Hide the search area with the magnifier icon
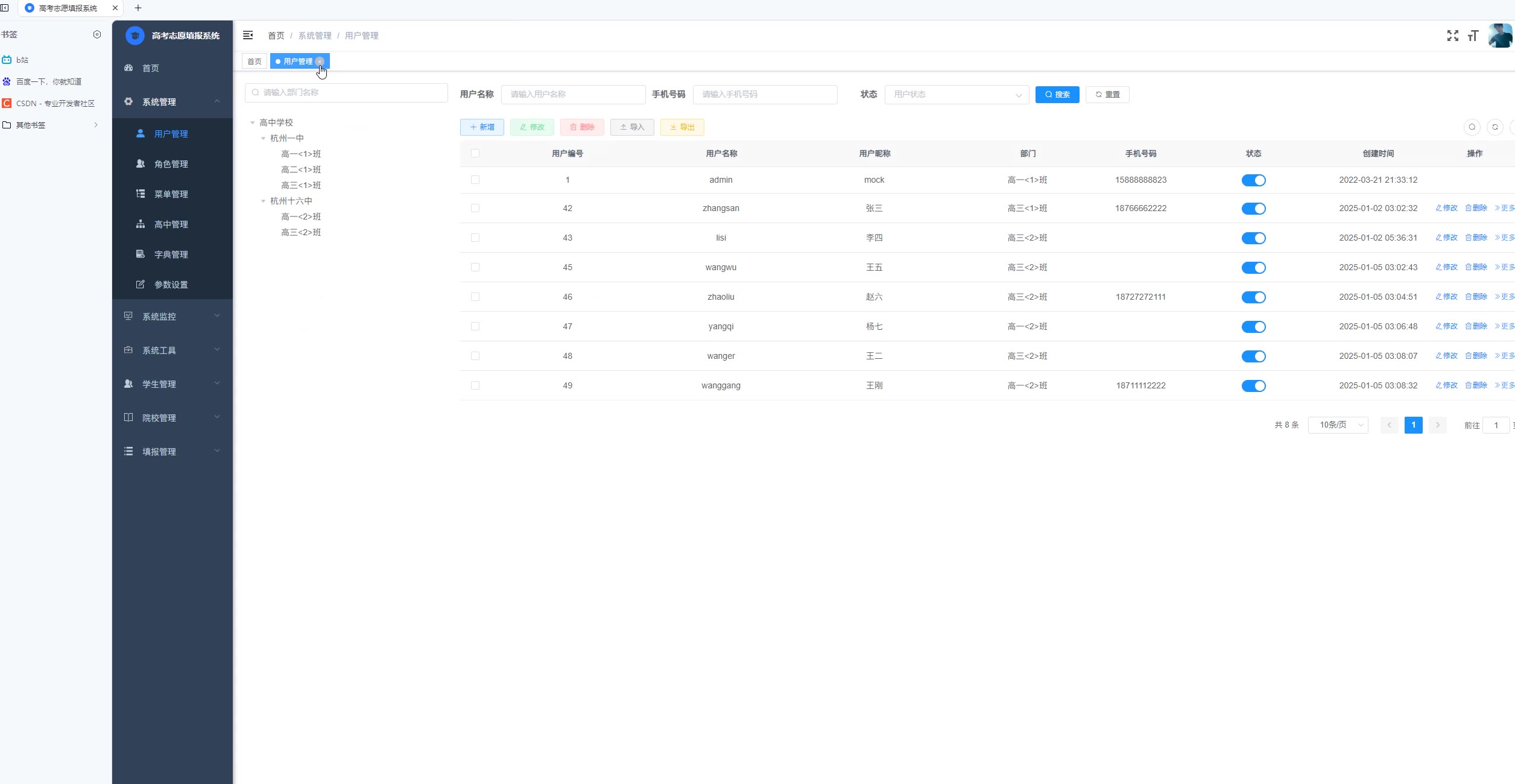The height and width of the screenshot is (784, 1515). [1472, 127]
